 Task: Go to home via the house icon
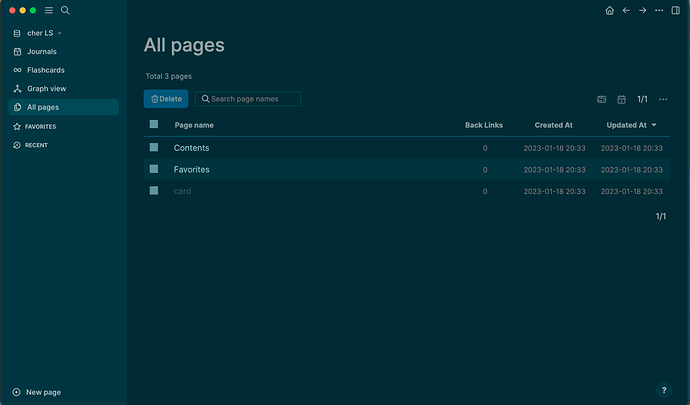tap(609, 10)
